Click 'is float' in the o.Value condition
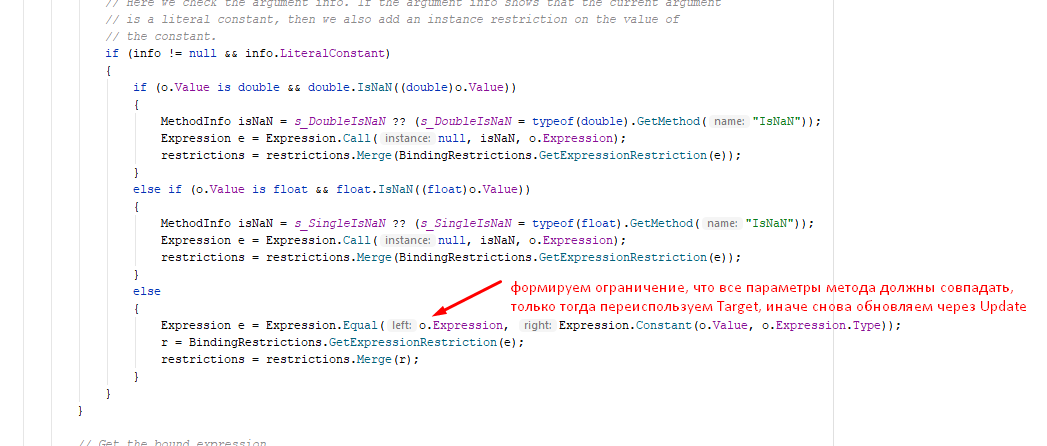Viewport: 1047px width, 446px height. [x=279, y=190]
